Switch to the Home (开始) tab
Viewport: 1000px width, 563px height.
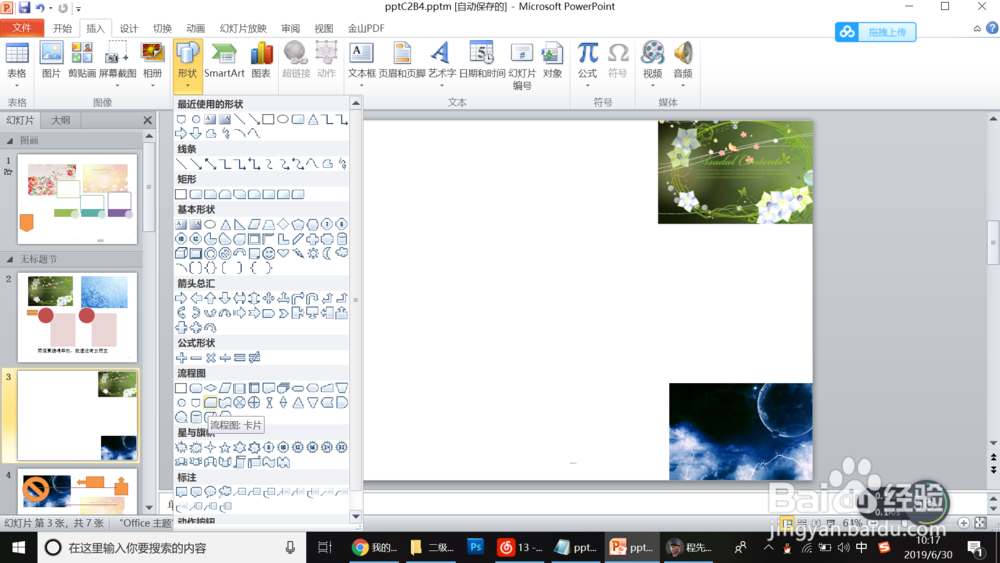pos(62,28)
